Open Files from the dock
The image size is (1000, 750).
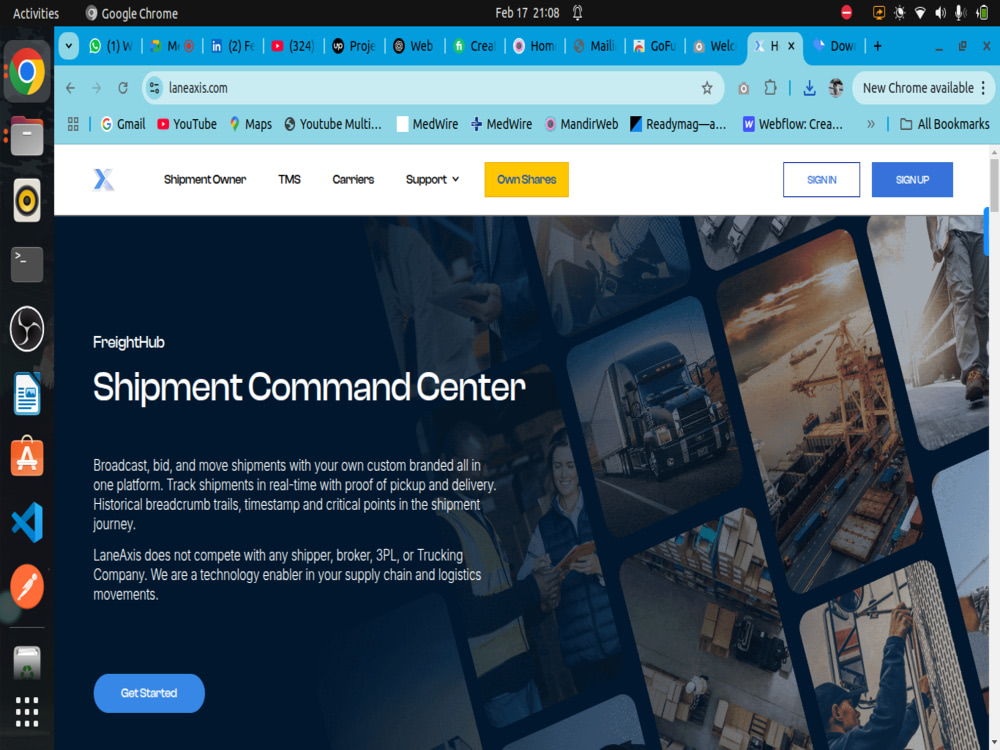tap(27, 136)
